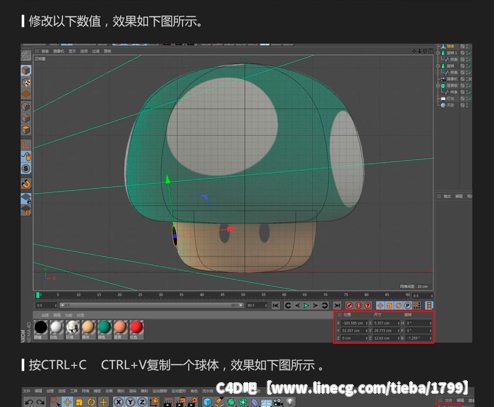Step forward one frame
The image size is (502, 407).
tap(315, 305)
